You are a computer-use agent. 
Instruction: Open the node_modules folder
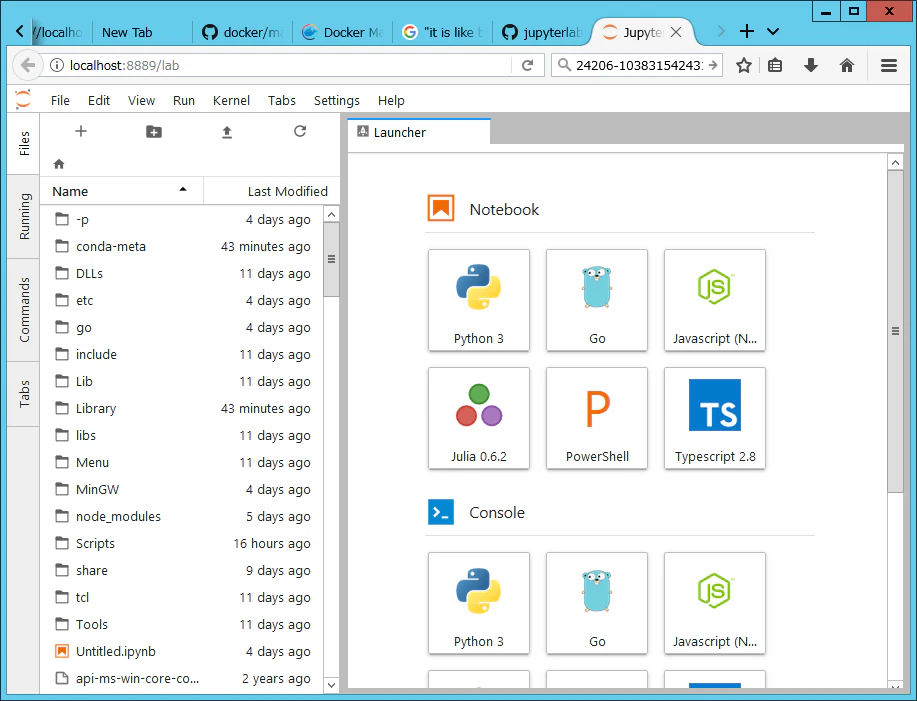click(x=182, y=516)
